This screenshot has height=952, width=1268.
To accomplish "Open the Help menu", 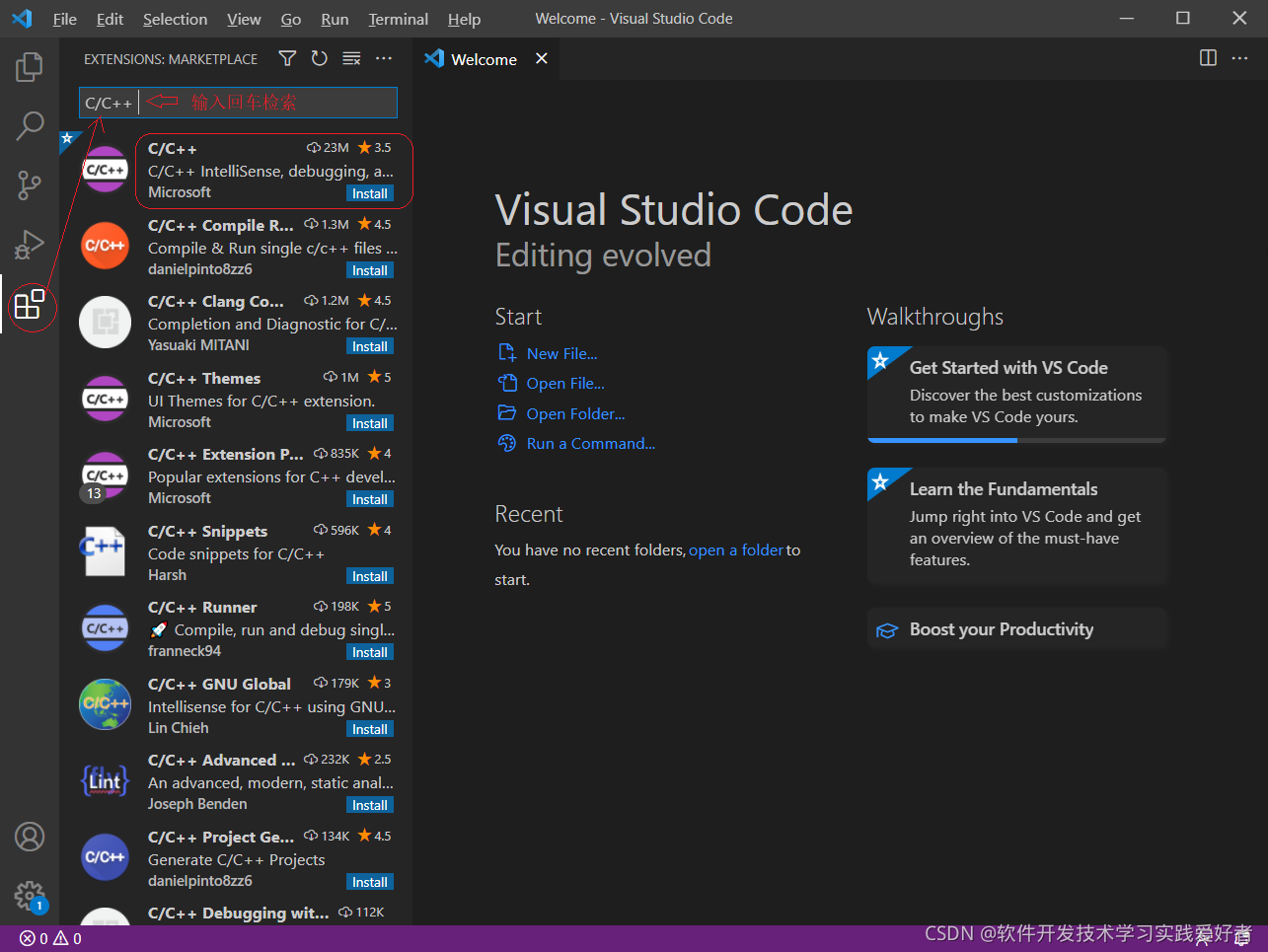I will pyautogui.click(x=464, y=19).
